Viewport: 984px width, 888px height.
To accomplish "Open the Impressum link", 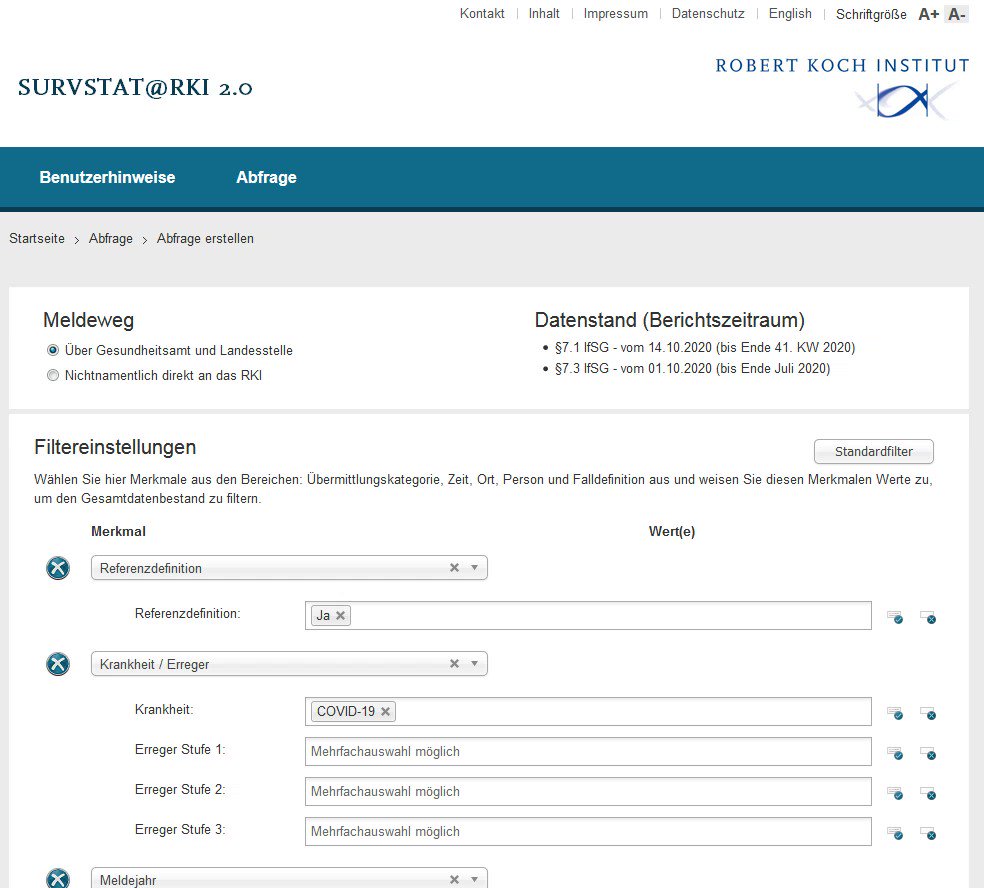I will click(616, 14).
